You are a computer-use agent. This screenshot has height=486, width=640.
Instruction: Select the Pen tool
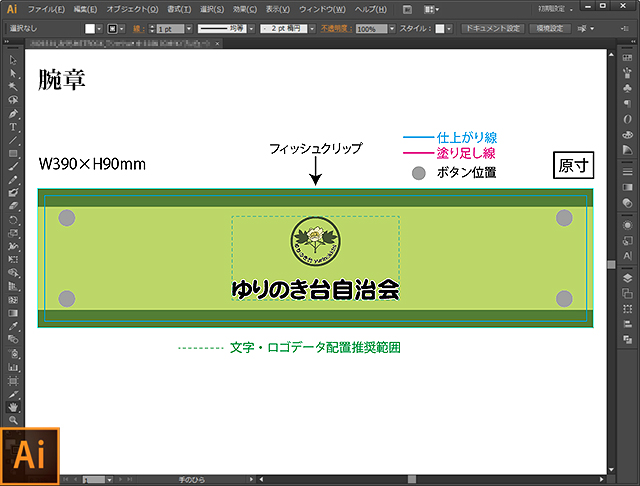pyautogui.click(x=13, y=113)
